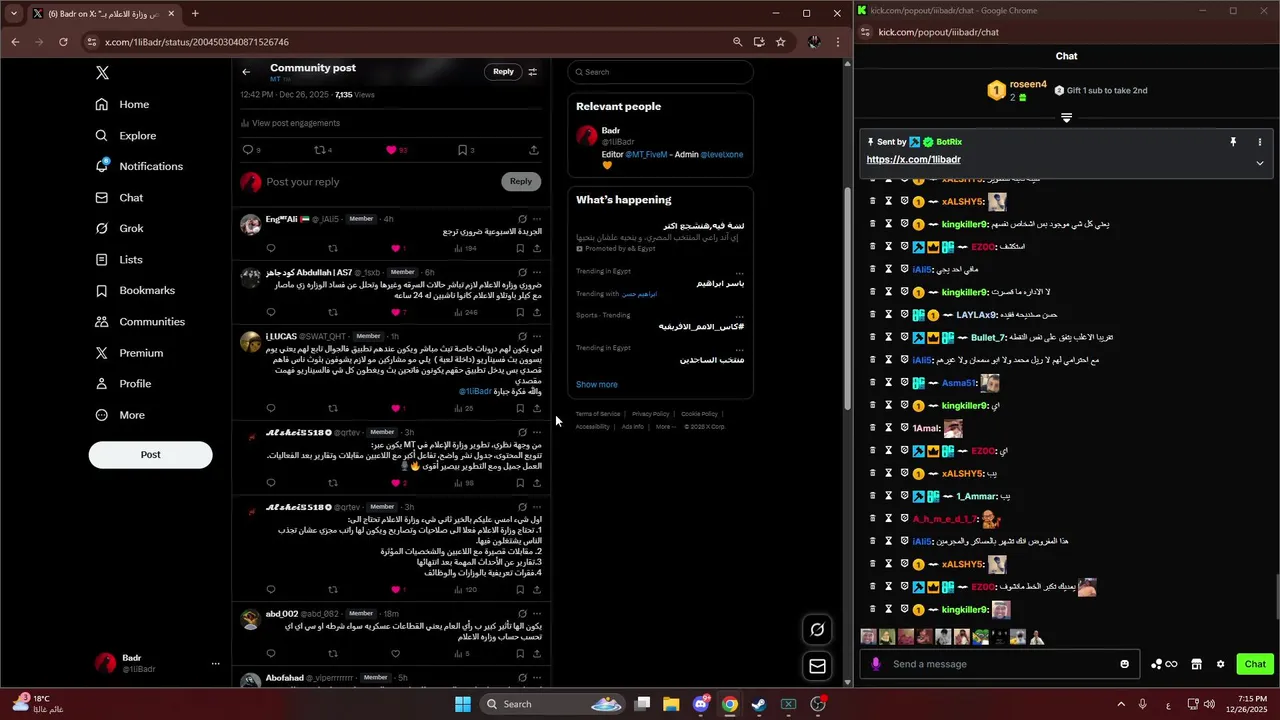Open the X logo home icon
1280x720 pixels.
point(102,73)
